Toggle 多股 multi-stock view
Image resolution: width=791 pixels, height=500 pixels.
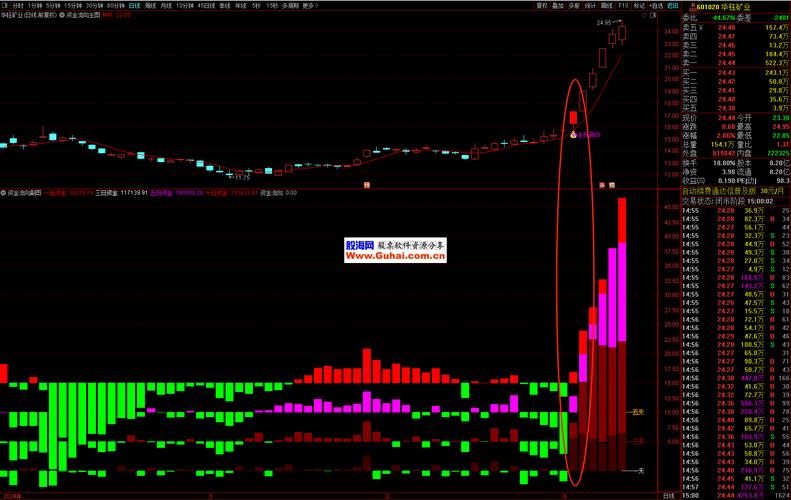(x=574, y=6)
